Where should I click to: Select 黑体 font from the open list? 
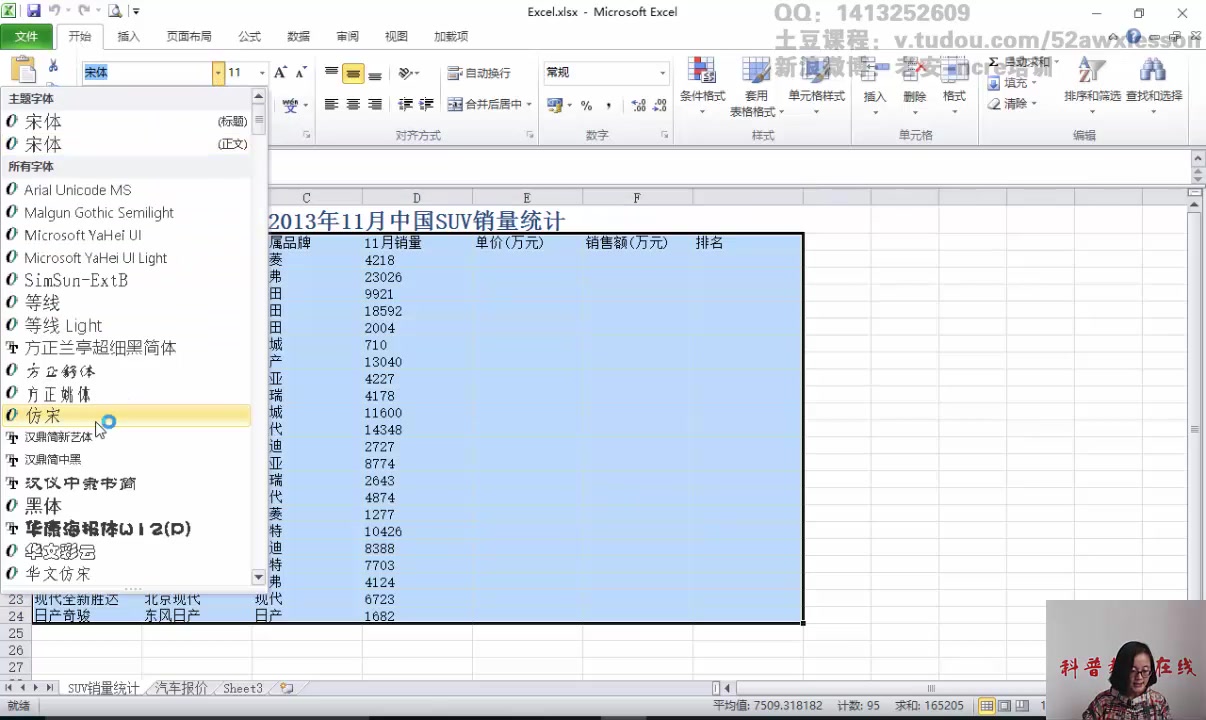click(x=42, y=506)
